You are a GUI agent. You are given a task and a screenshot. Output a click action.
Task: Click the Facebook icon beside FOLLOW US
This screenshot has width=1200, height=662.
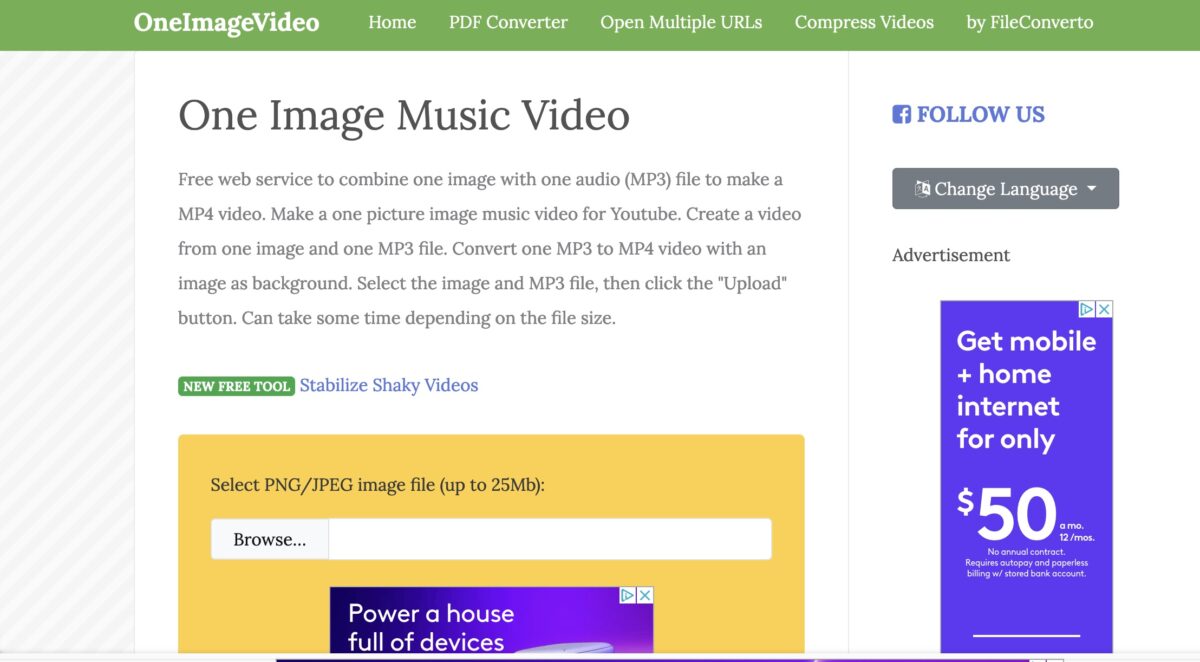tap(901, 115)
